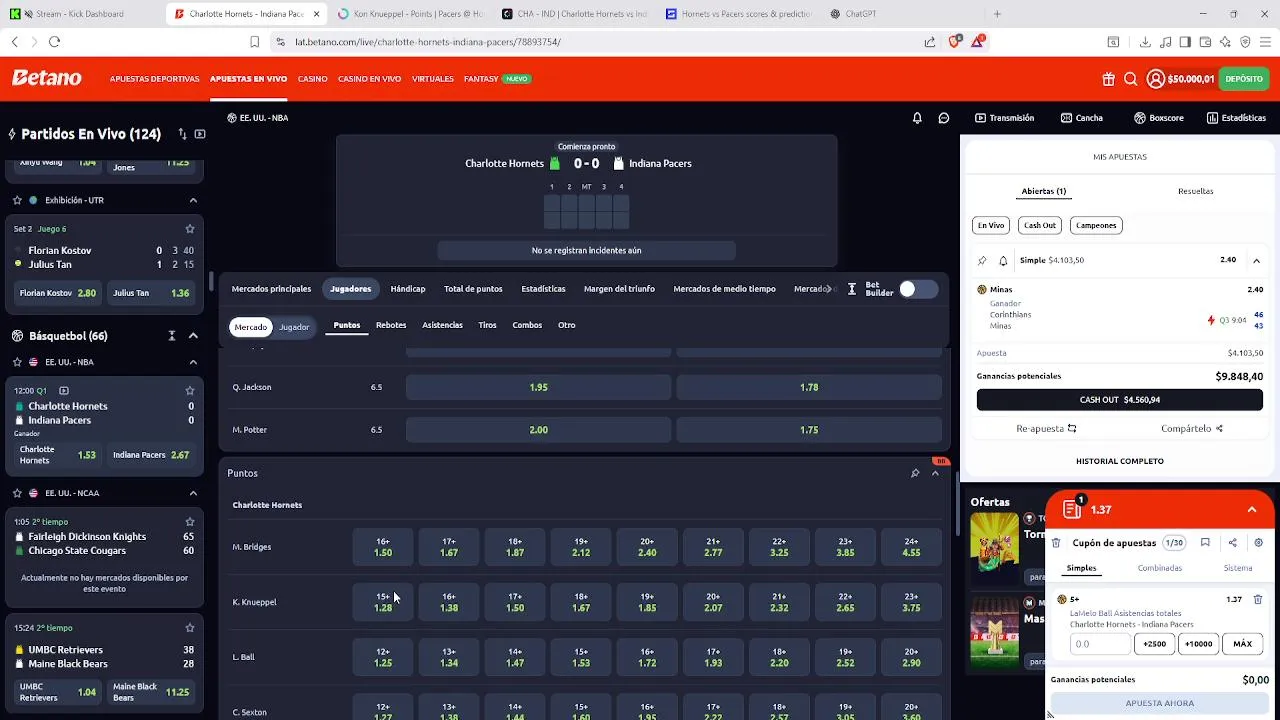The height and width of the screenshot is (720, 1280).
Task: Toggle the En Vivo filter chip
Action: [x=991, y=225]
